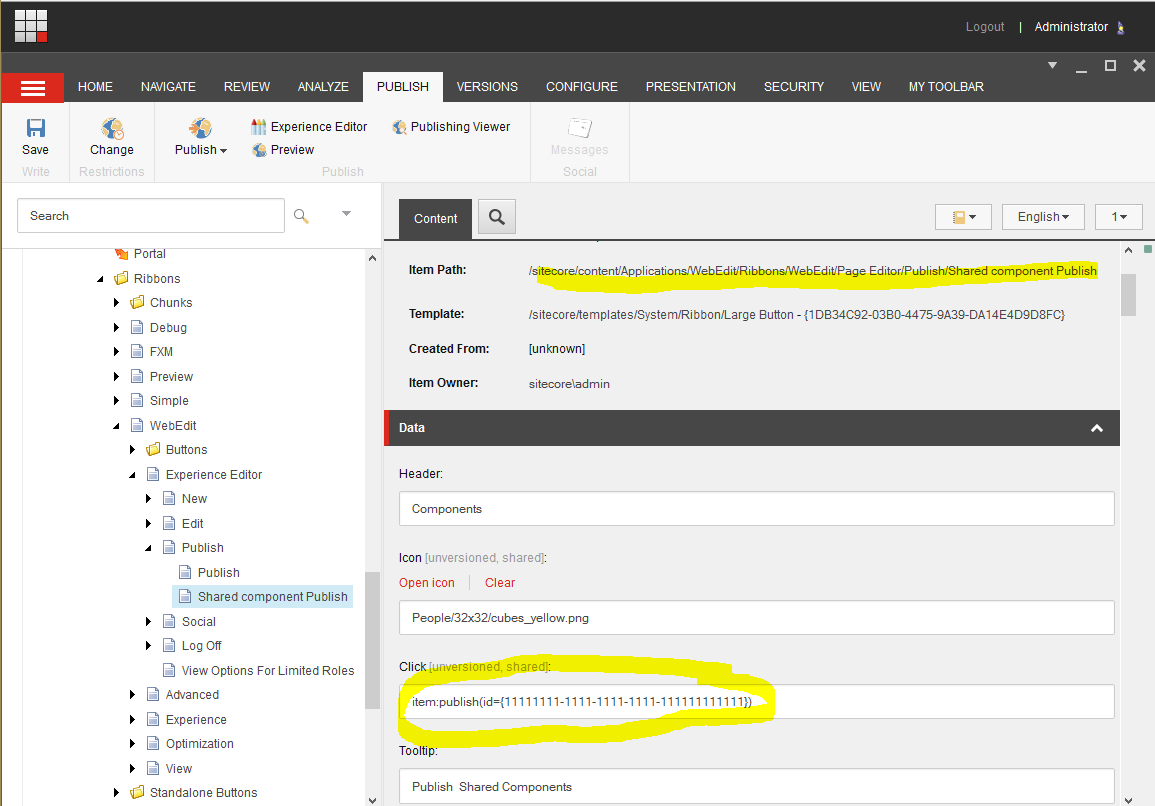Viewport: 1155px width, 806px height.
Task: Open the NAVIGATE ribbon tab
Action: (x=168, y=87)
